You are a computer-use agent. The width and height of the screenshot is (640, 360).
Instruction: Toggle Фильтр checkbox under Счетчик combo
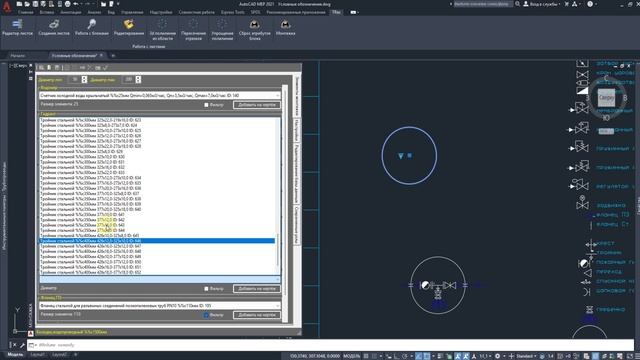pyautogui.click(x=206, y=105)
